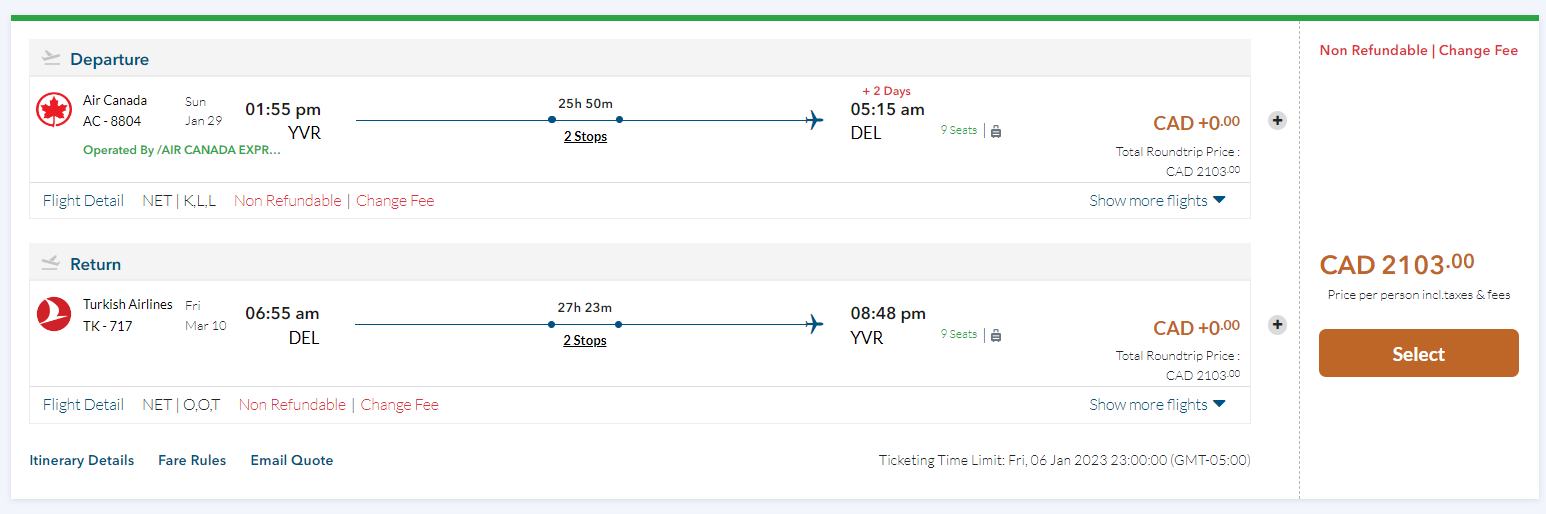Click the Departure takeoff plane icon
The image size is (1546, 514).
pyautogui.click(x=51, y=59)
